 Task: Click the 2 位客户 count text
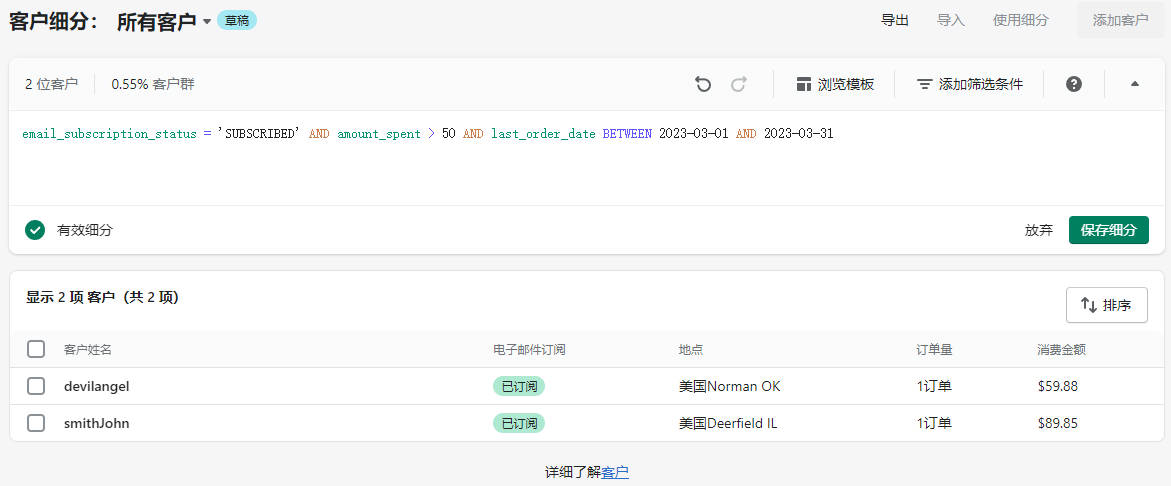coord(52,84)
